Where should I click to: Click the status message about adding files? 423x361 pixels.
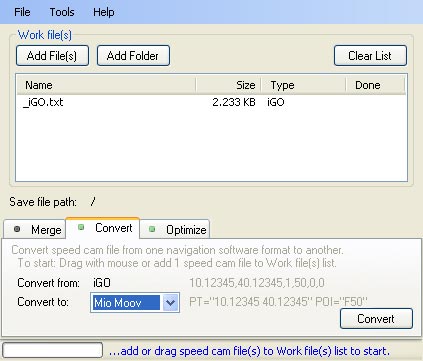pos(249,351)
